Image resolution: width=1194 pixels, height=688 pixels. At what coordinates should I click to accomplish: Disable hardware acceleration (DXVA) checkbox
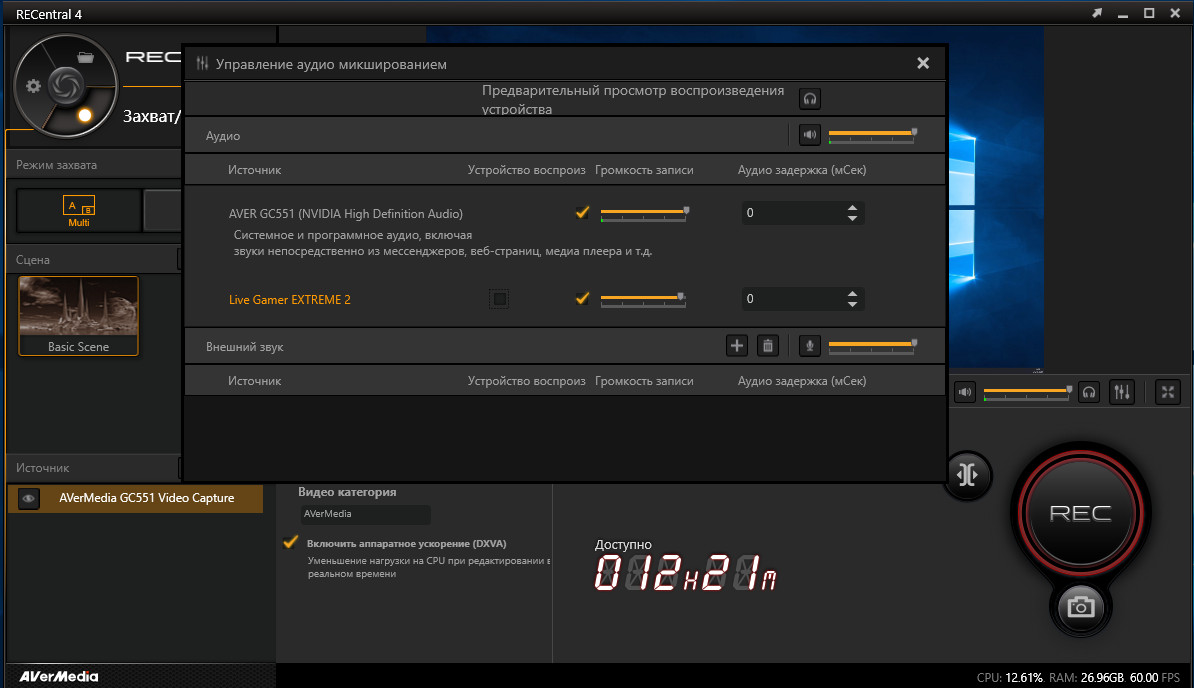click(290, 543)
